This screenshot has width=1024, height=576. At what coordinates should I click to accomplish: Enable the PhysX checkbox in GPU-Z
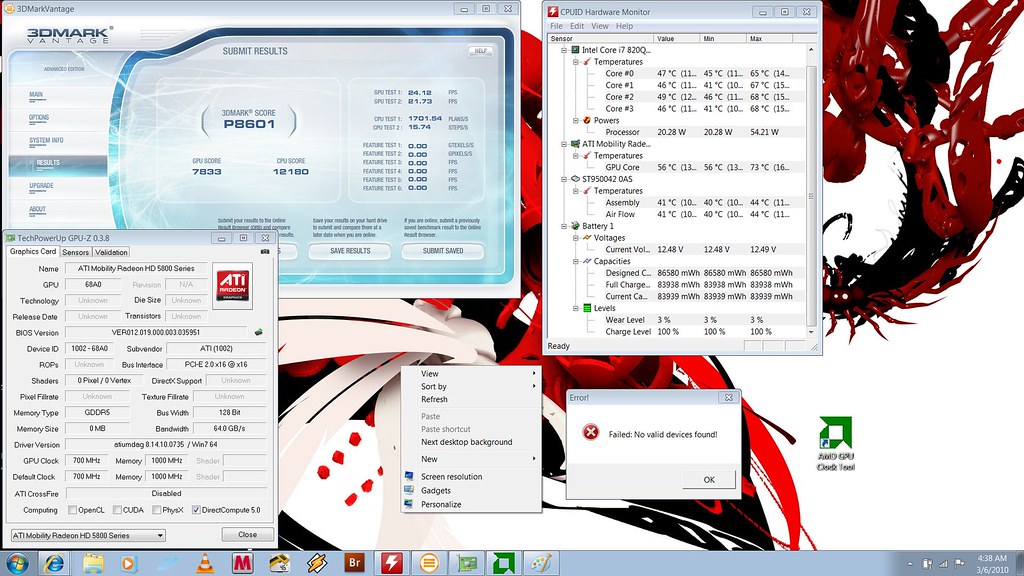pyautogui.click(x=156, y=510)
